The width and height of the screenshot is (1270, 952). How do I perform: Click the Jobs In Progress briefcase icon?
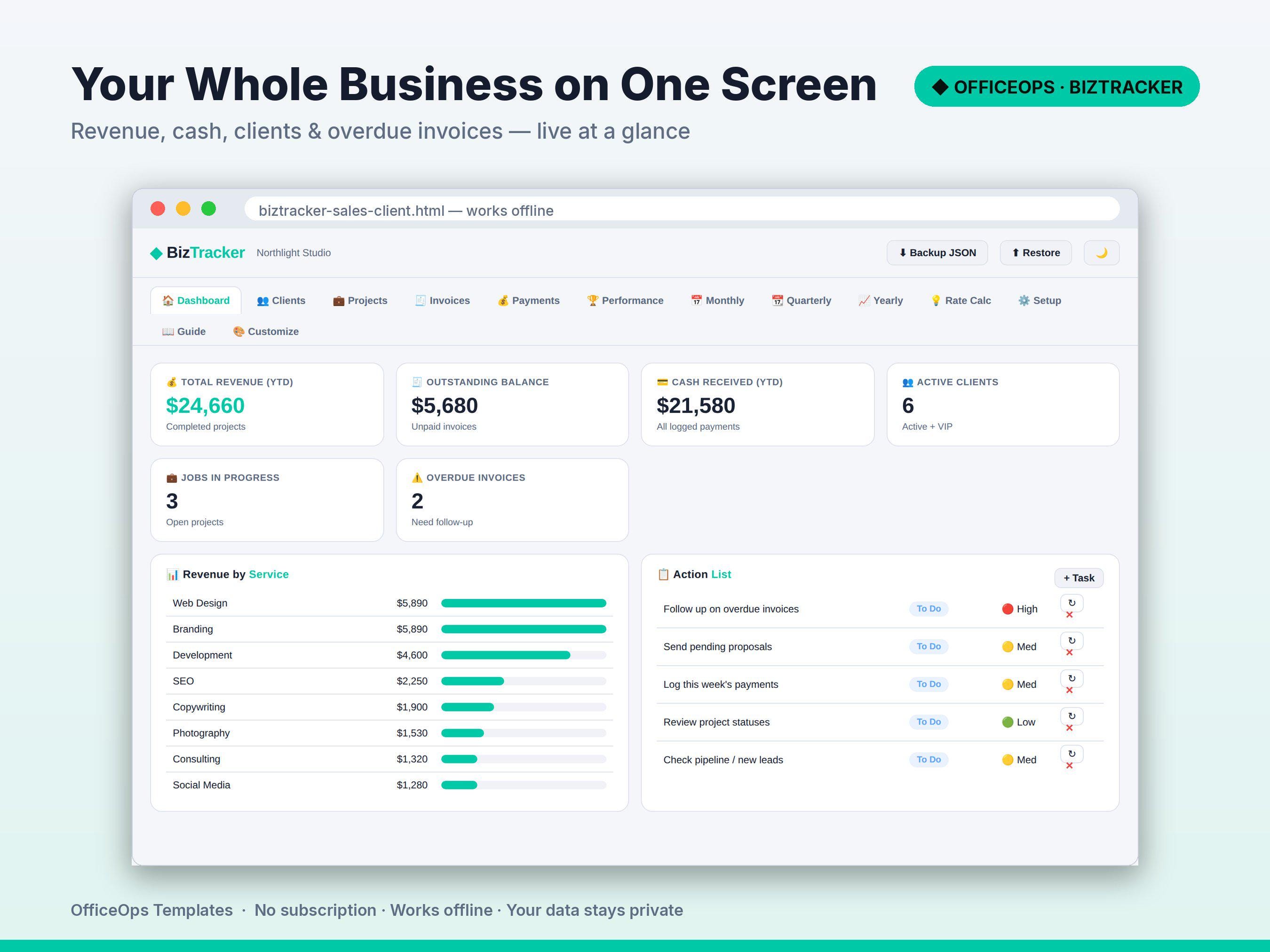[172, 478]
